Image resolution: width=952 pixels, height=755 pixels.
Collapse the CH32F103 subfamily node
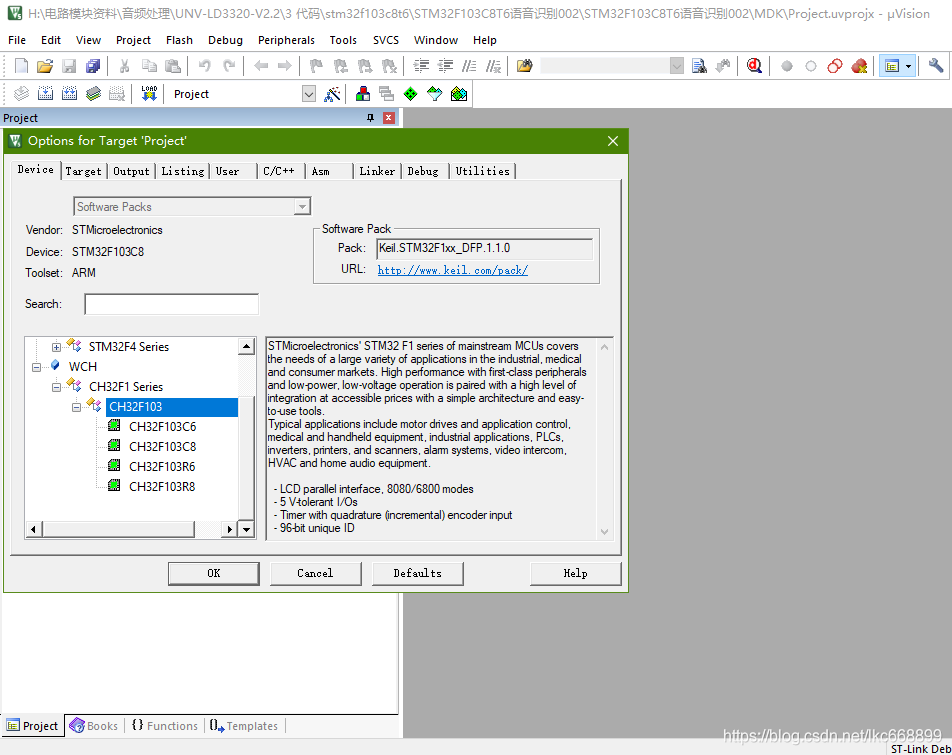click(x=76, y=407)
